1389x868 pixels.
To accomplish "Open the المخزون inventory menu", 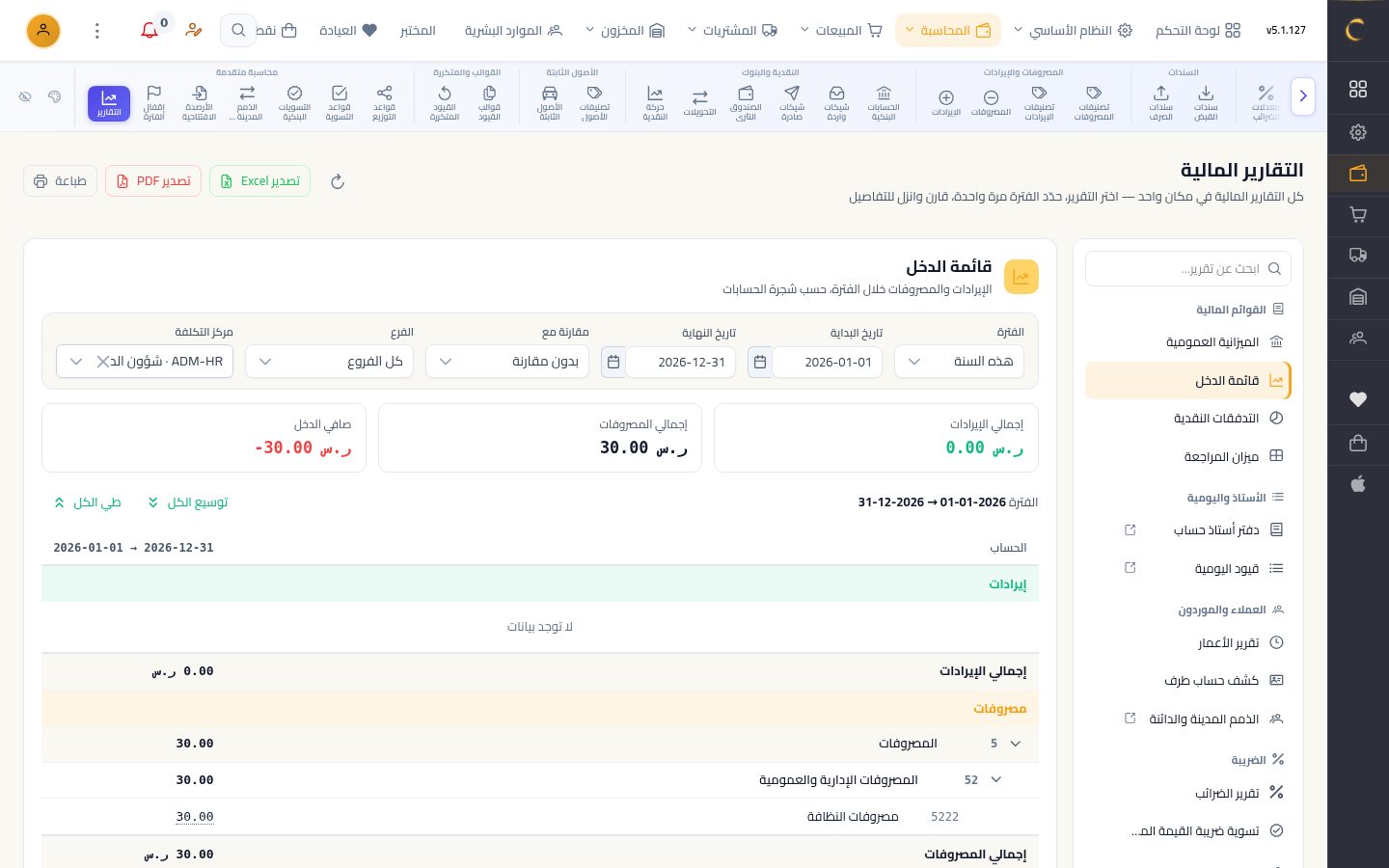I will [625, 31].
